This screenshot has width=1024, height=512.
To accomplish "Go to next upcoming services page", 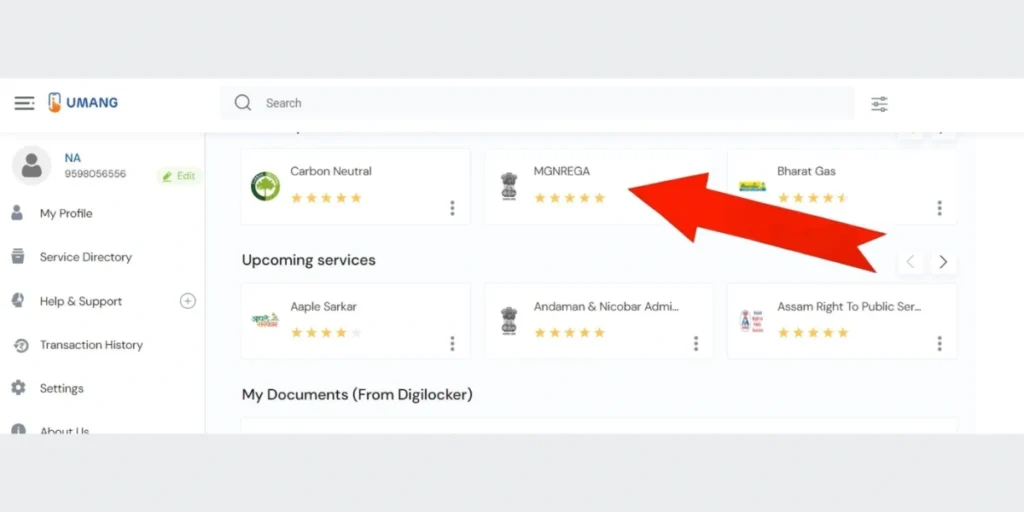I will 942,262.
